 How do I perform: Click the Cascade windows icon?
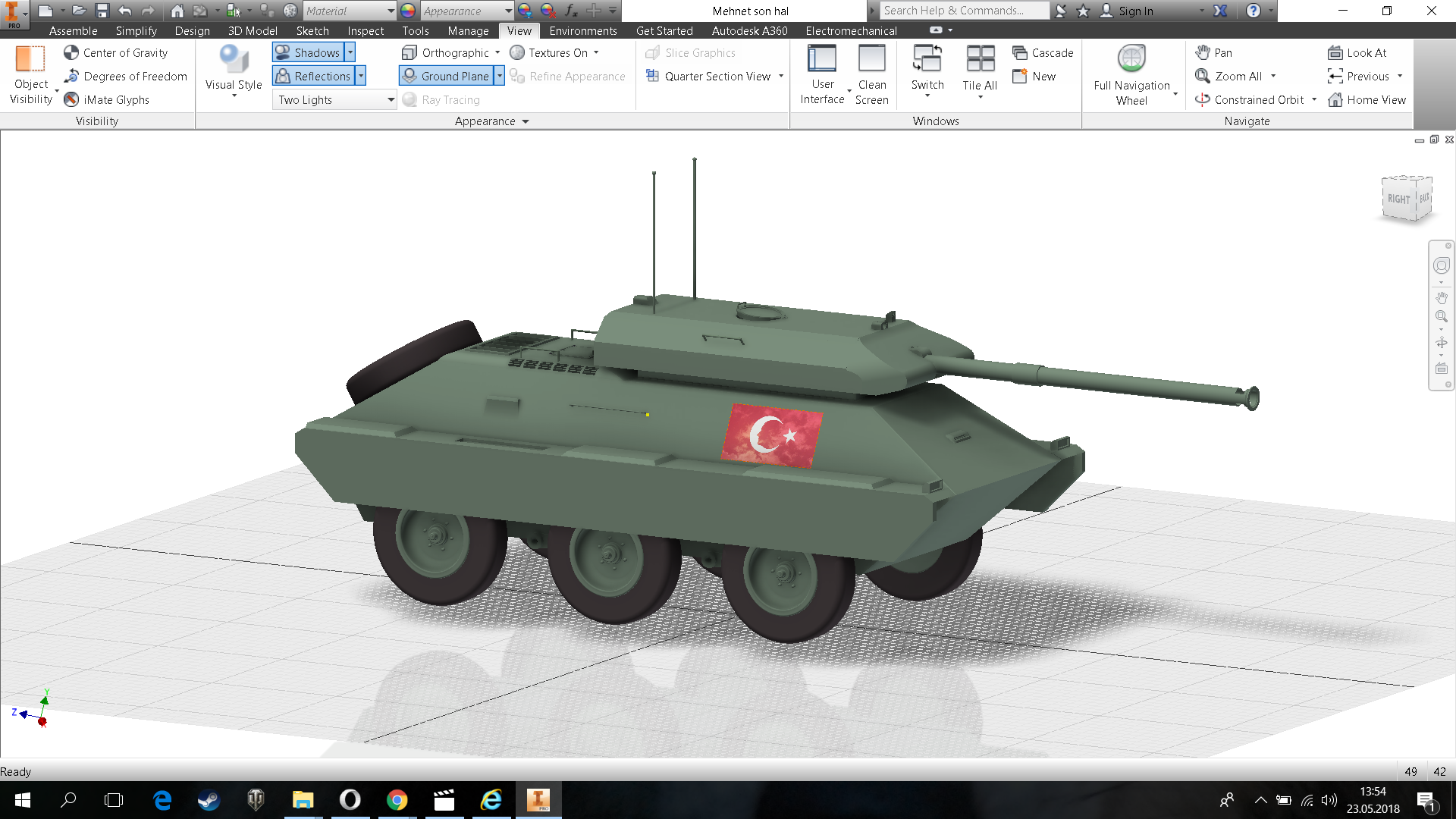(1020, 52)
